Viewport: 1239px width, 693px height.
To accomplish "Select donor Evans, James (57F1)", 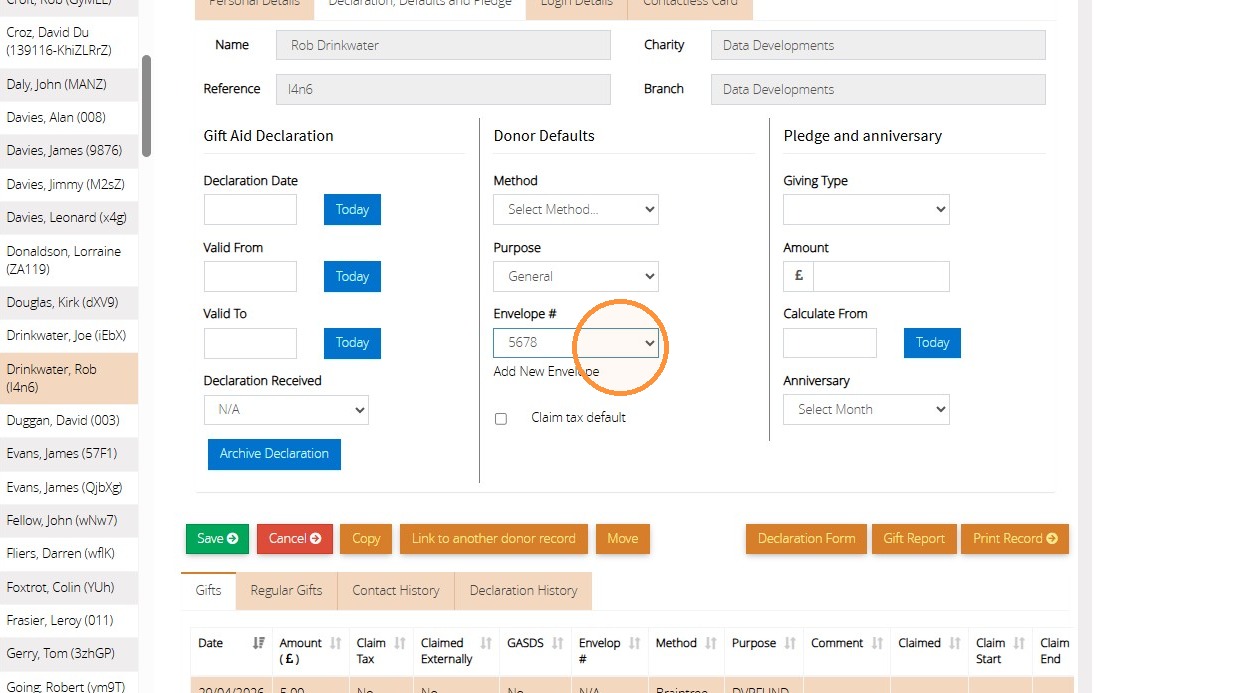I will coord(69,453).
